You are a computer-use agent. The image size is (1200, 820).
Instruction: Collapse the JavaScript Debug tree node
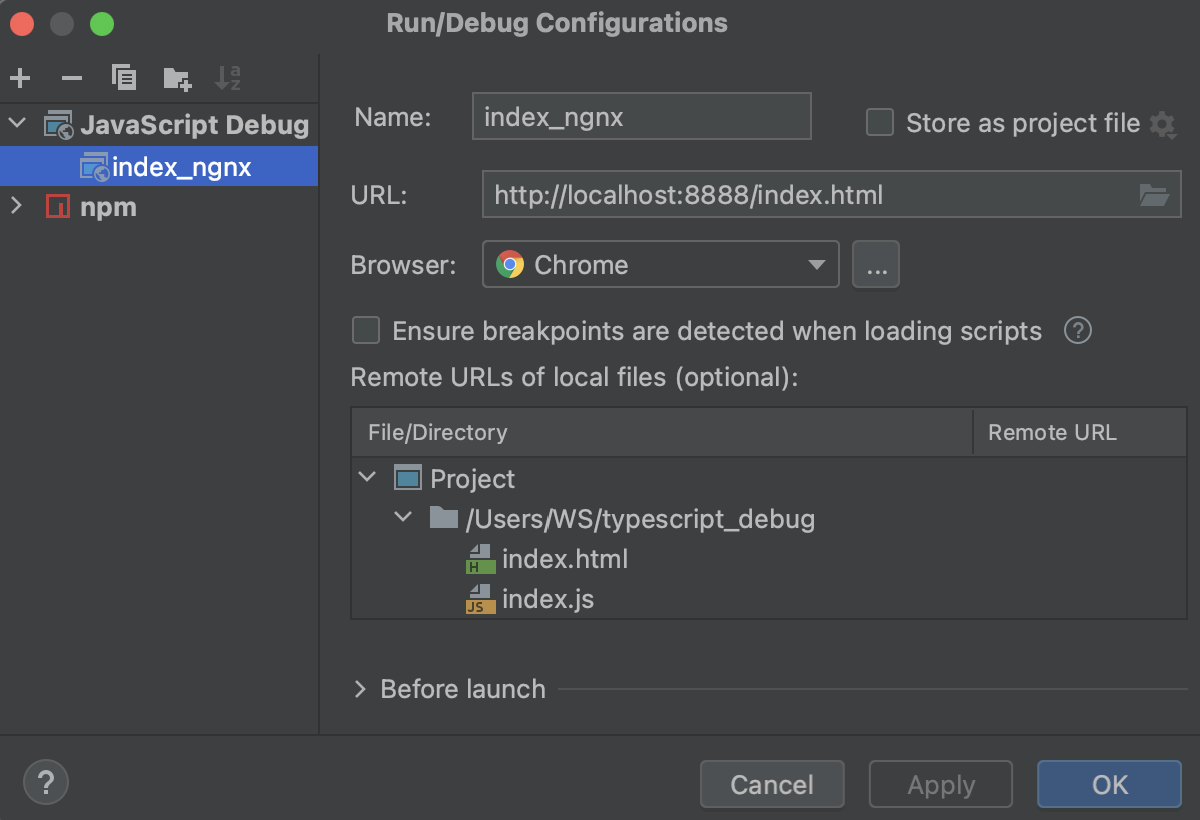pos(17,124)
